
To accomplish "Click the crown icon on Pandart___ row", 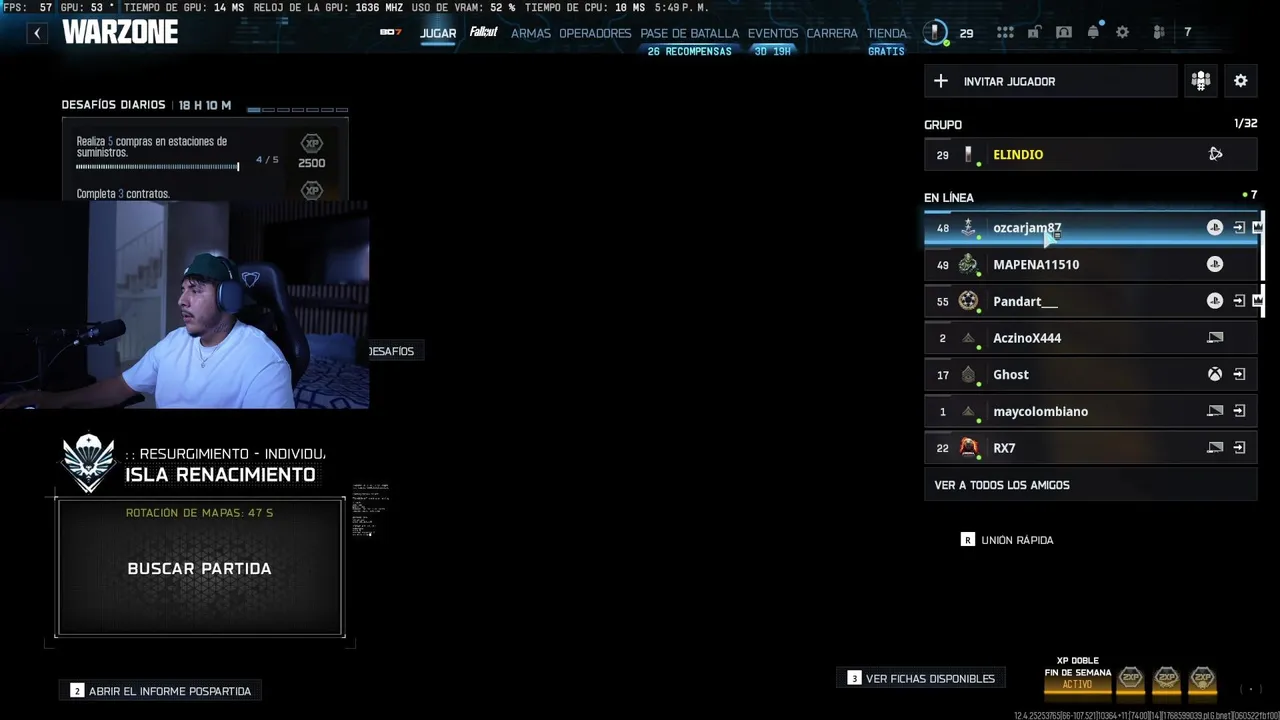I will click(x=1257, y=301).
